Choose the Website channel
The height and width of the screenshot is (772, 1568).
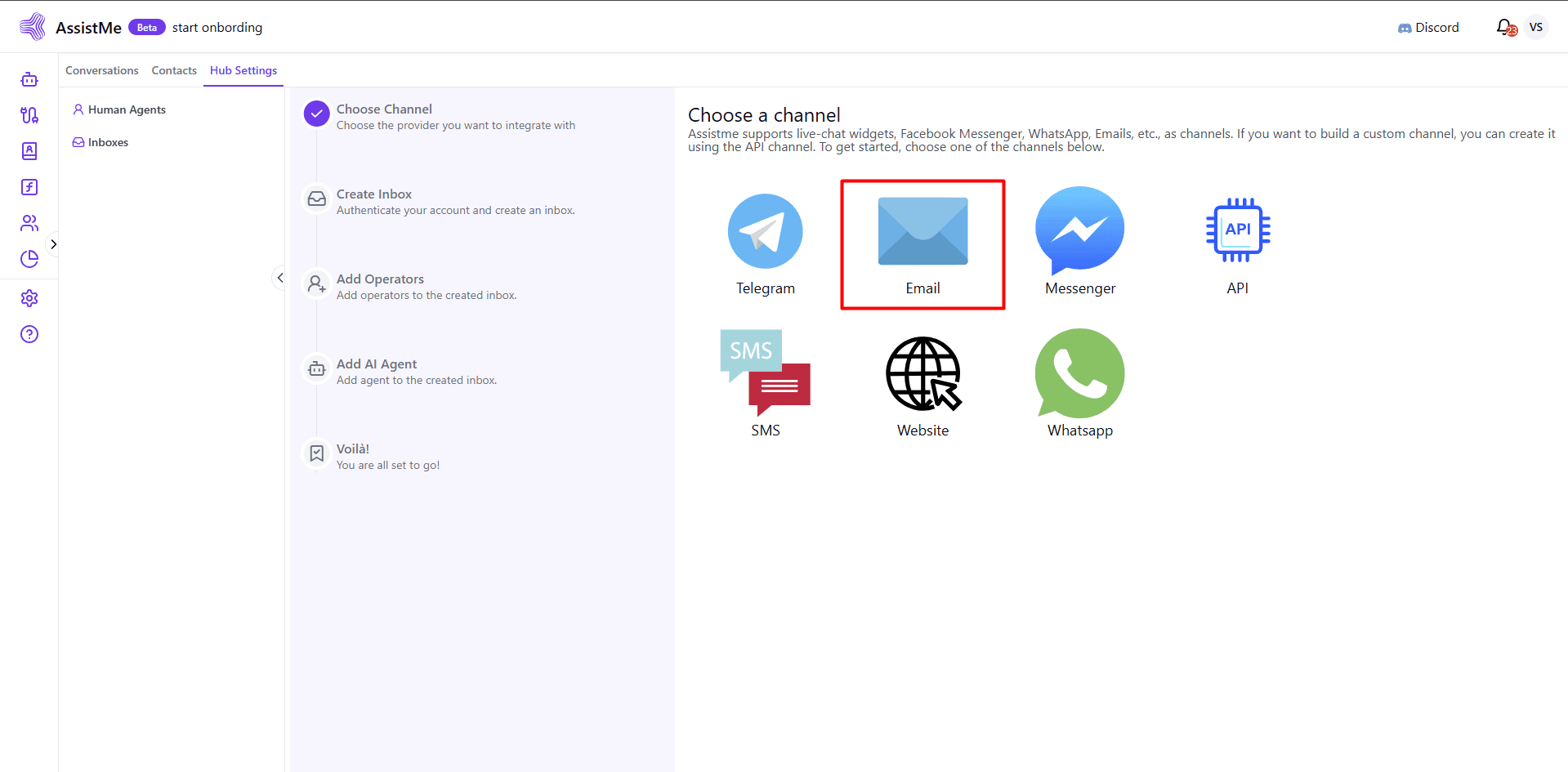pyautogui.click(x=923, y=387)
